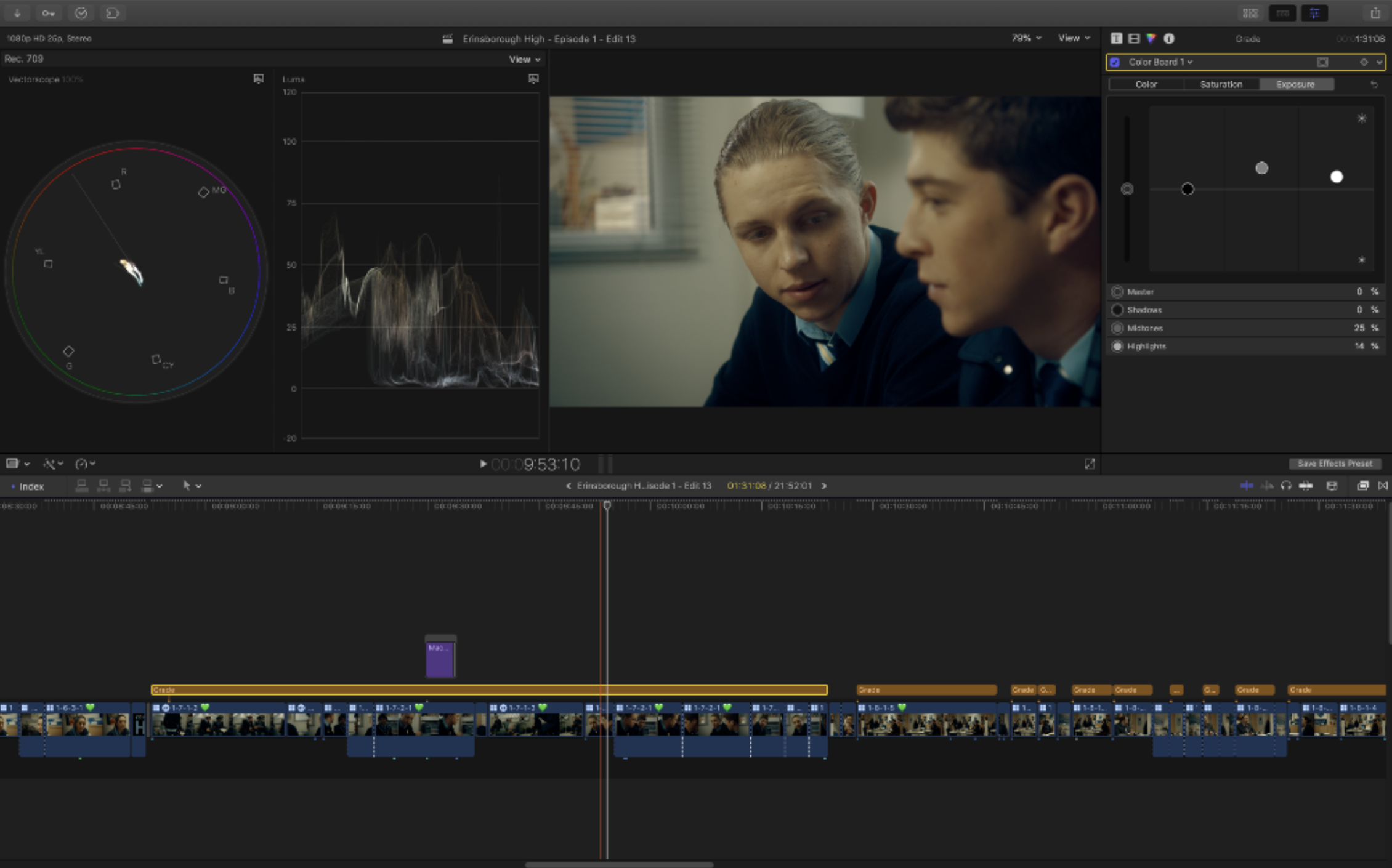1392x868 pixels.
Task: Toggle the Color Board mask icon
Action: (x=1322, y=62)
